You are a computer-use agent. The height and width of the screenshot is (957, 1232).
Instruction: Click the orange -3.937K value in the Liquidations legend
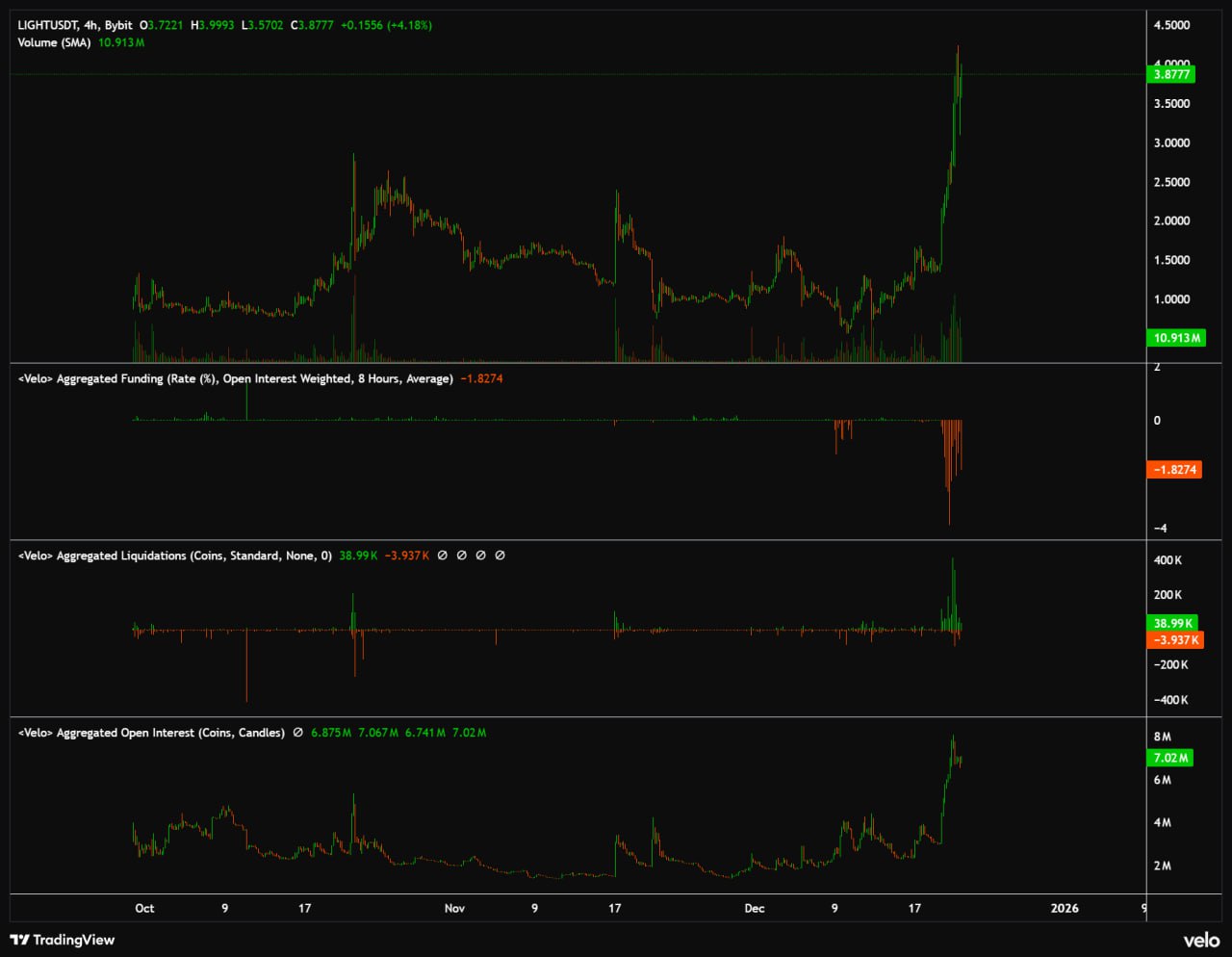(x=407, y=556)
